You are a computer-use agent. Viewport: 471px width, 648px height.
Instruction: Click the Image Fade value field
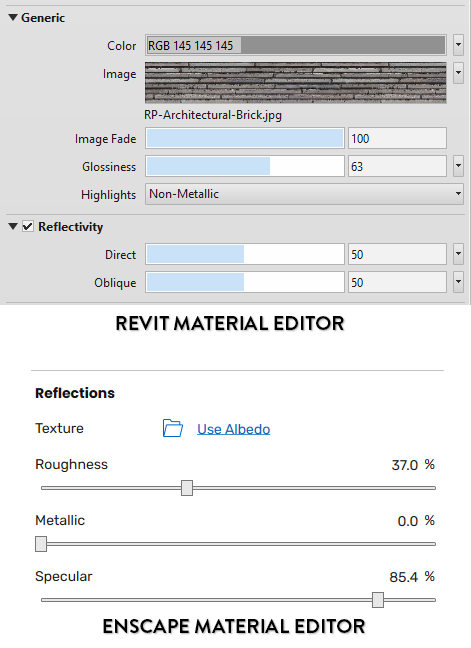coord(397,138)
